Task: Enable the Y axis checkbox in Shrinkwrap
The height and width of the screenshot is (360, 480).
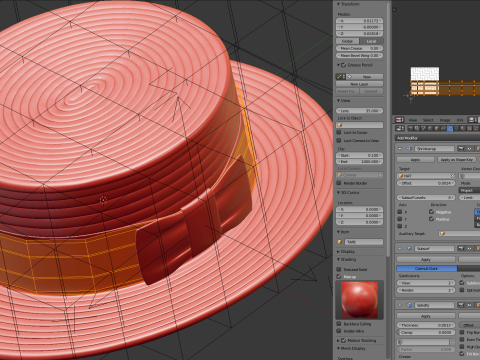Action: pos(400,219)
